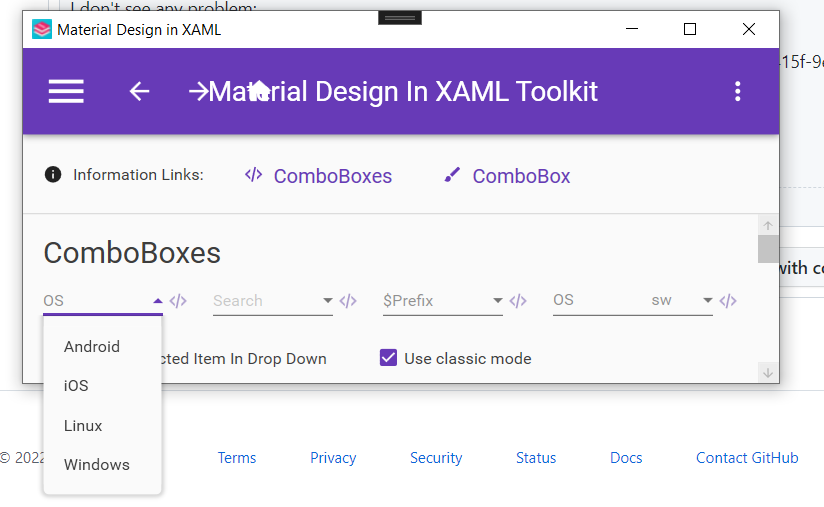Click brush icon next to ComboBox link
824x507 pixels.
(x=452, y=174)
